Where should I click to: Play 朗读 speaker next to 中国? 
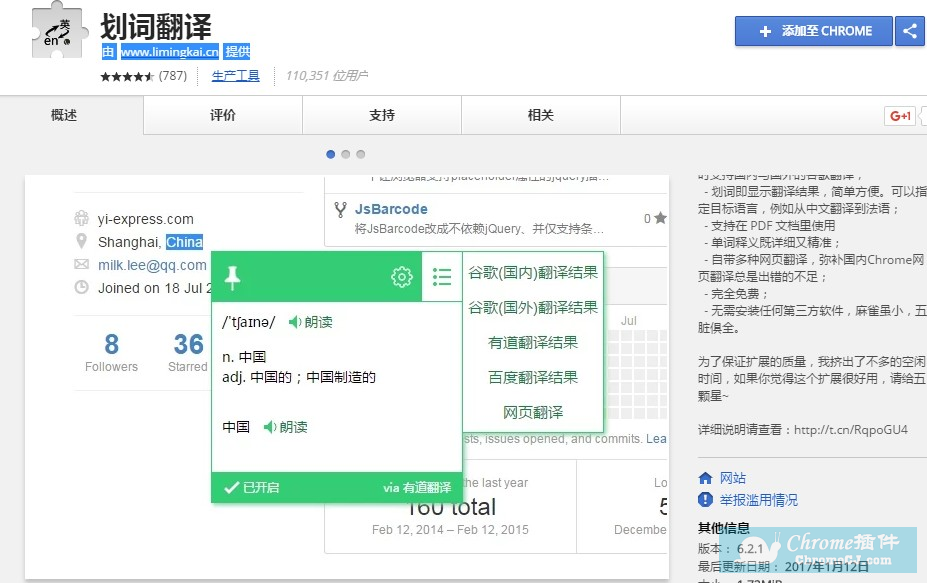286,427
